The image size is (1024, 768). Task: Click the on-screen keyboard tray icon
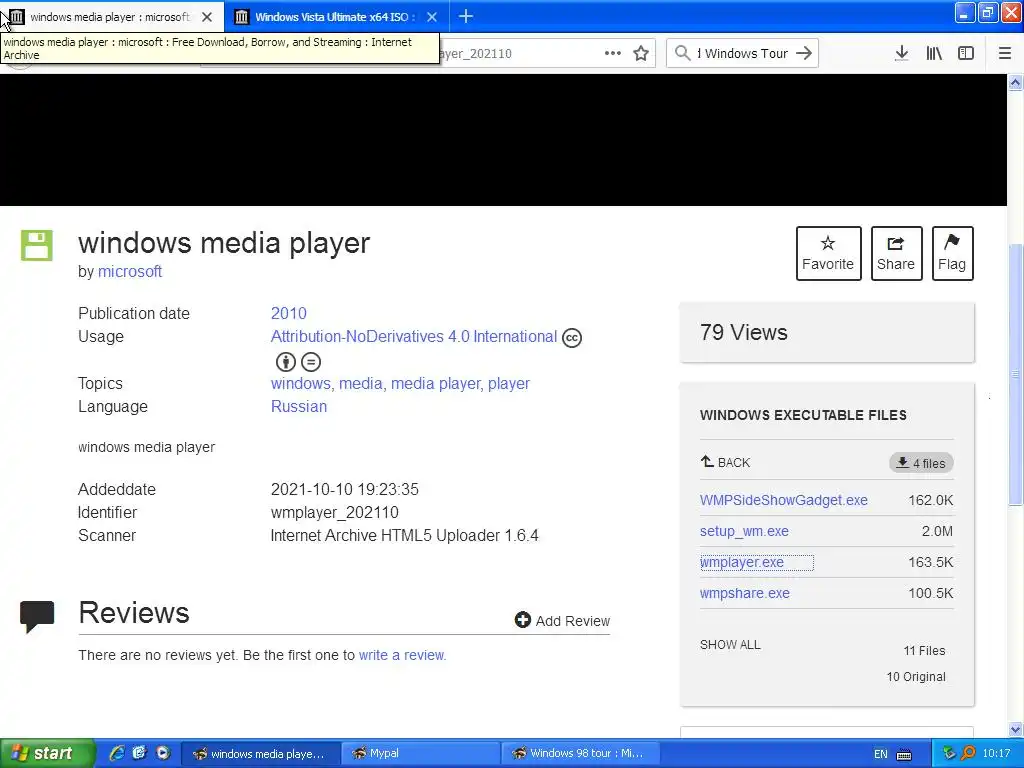click(x=904, y=754)
